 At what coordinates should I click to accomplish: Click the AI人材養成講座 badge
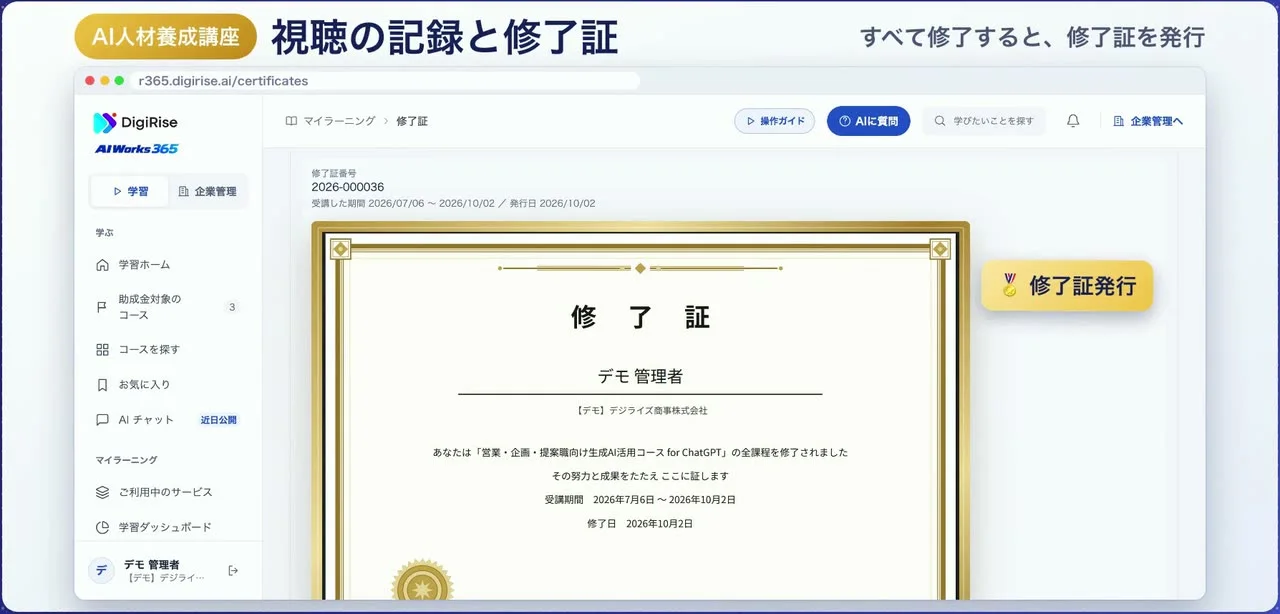click(165, 37)
